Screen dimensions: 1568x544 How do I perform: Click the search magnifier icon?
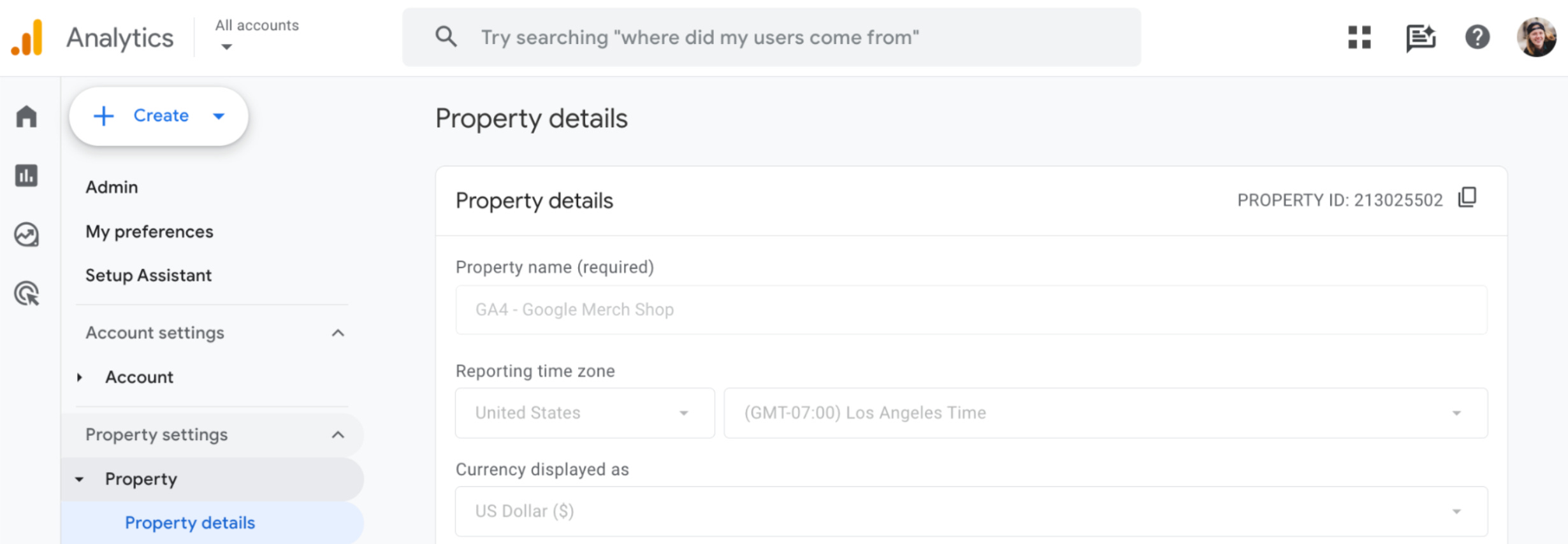click(446, 37)
